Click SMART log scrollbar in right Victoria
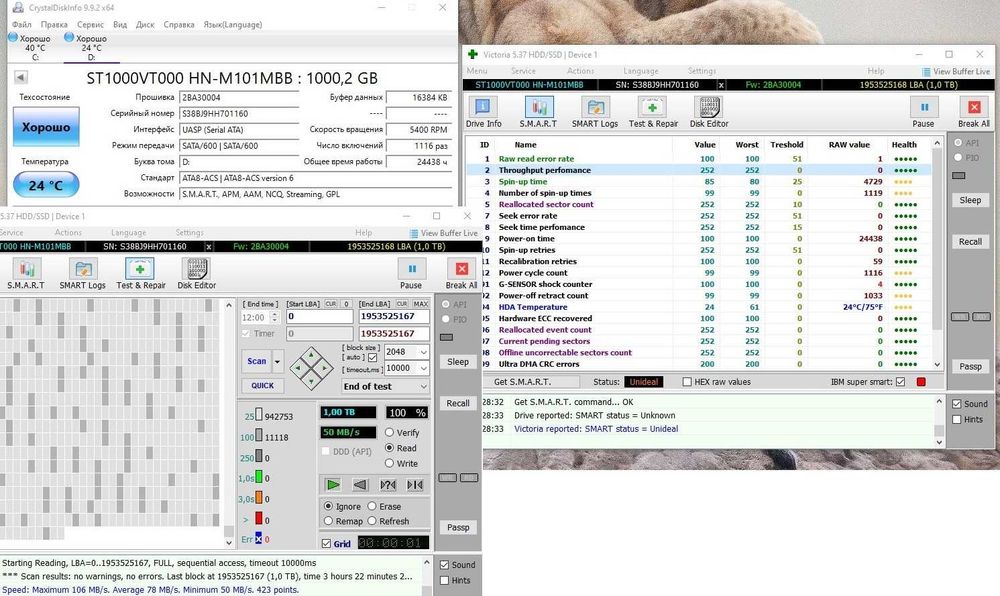1000x596 pixels. click(x=939, y=422)
